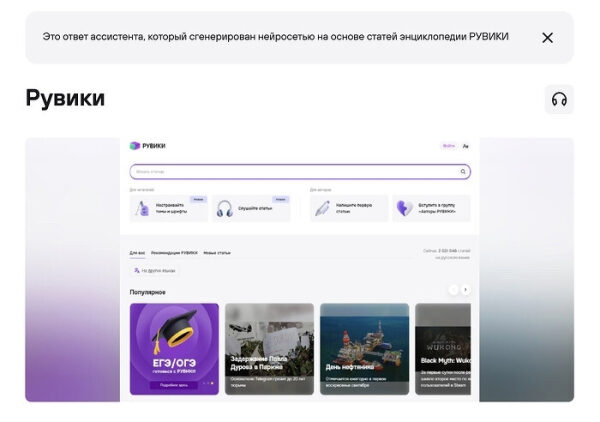Open the Вступить в группу Авторы РУВИКИ card
Viewport: 600px width, 422px height.
click(431, 209)
